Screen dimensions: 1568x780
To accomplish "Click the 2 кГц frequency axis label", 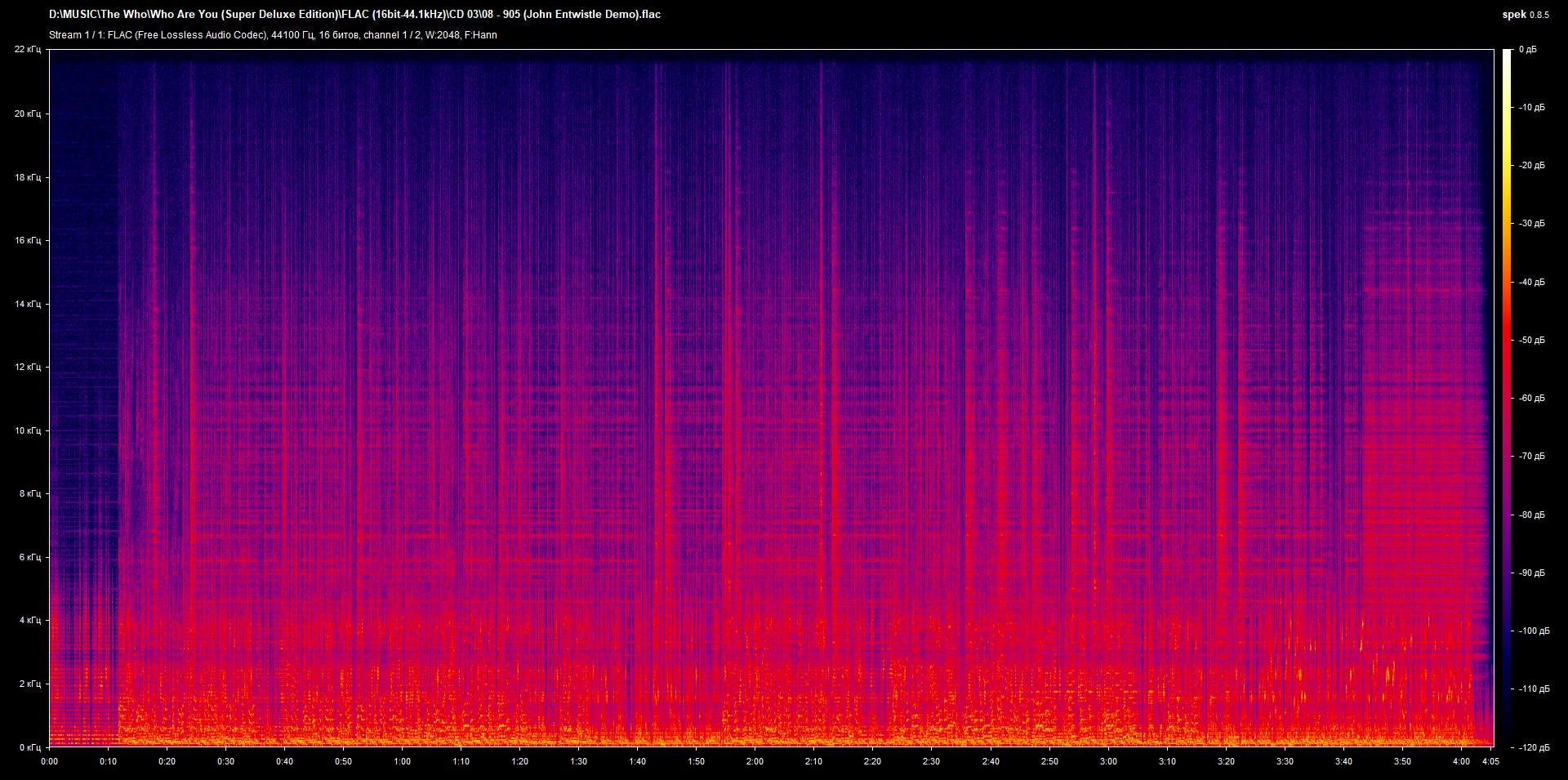I will click(x=30, y=684).
